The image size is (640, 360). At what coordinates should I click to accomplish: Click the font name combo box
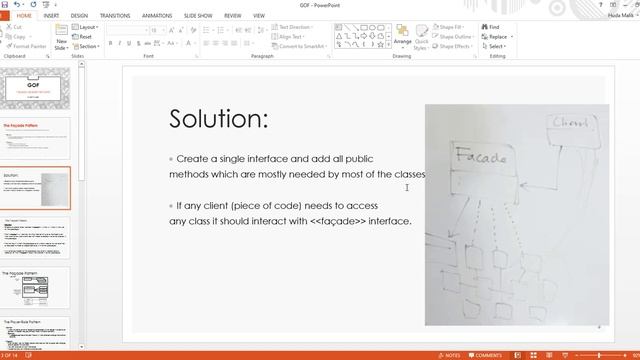[127, 30]
